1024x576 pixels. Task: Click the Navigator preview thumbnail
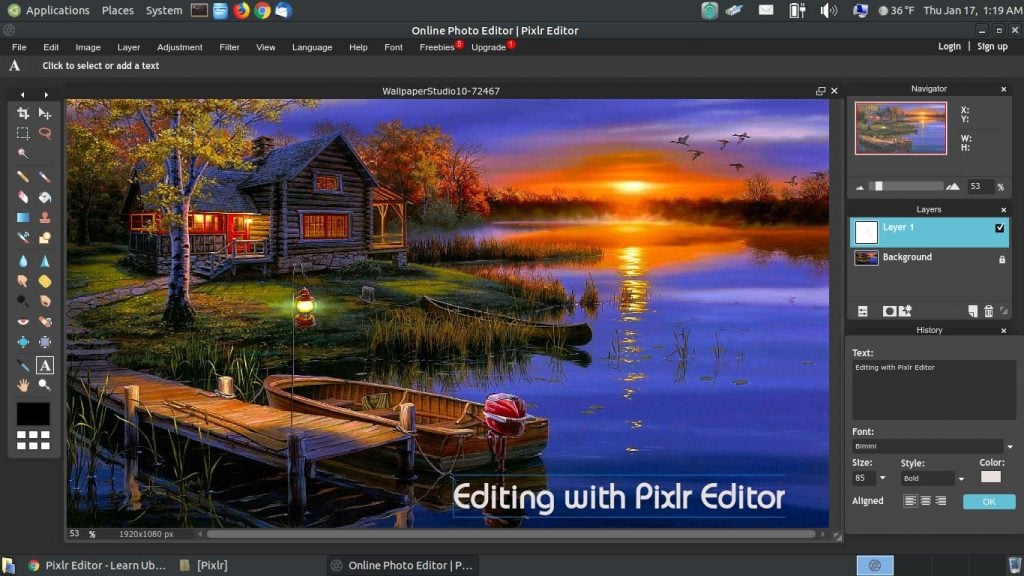point(901,128)
